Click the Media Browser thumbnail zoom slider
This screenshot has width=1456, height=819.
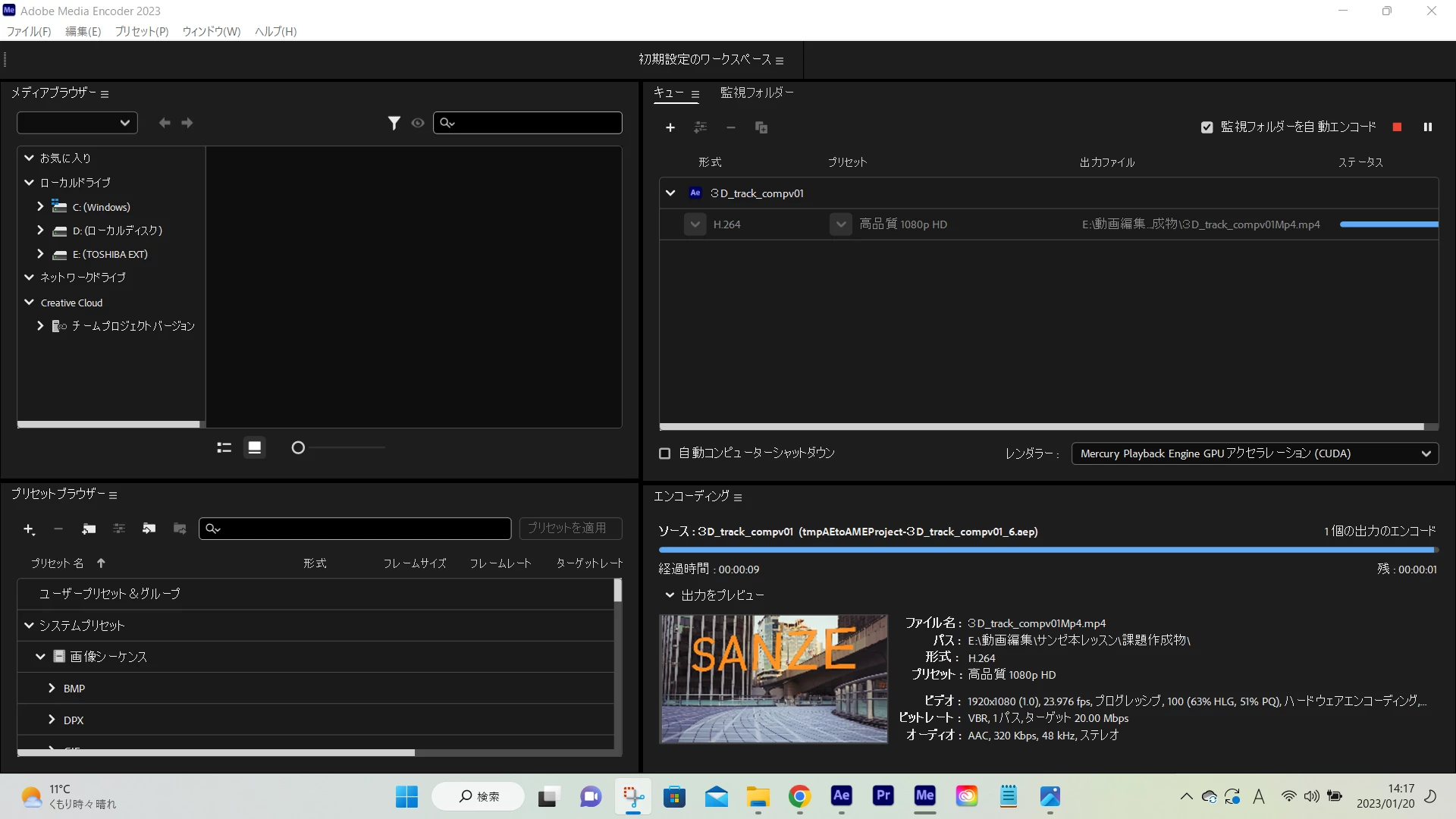(298, 448)
